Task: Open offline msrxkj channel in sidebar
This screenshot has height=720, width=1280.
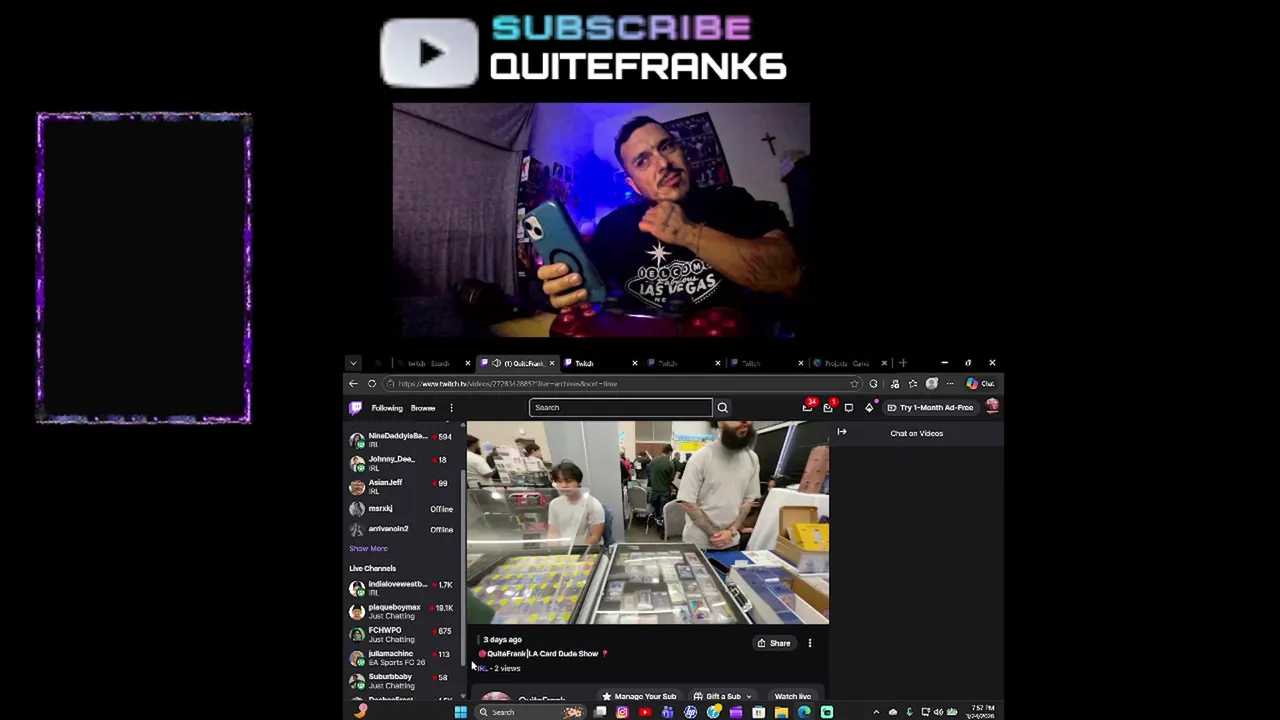Action: (400, 509)
